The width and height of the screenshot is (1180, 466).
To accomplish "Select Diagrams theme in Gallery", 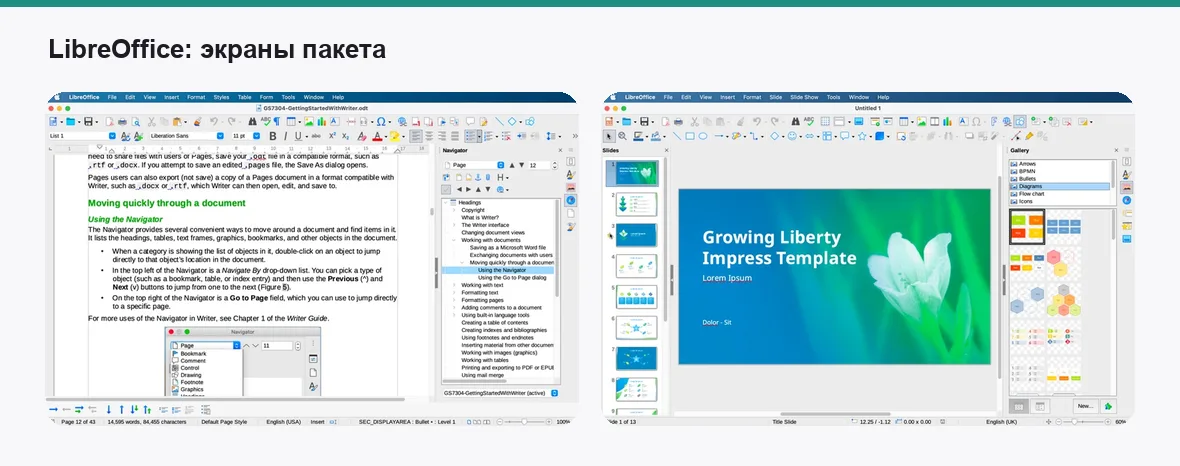I will [x=1060, y=187].
